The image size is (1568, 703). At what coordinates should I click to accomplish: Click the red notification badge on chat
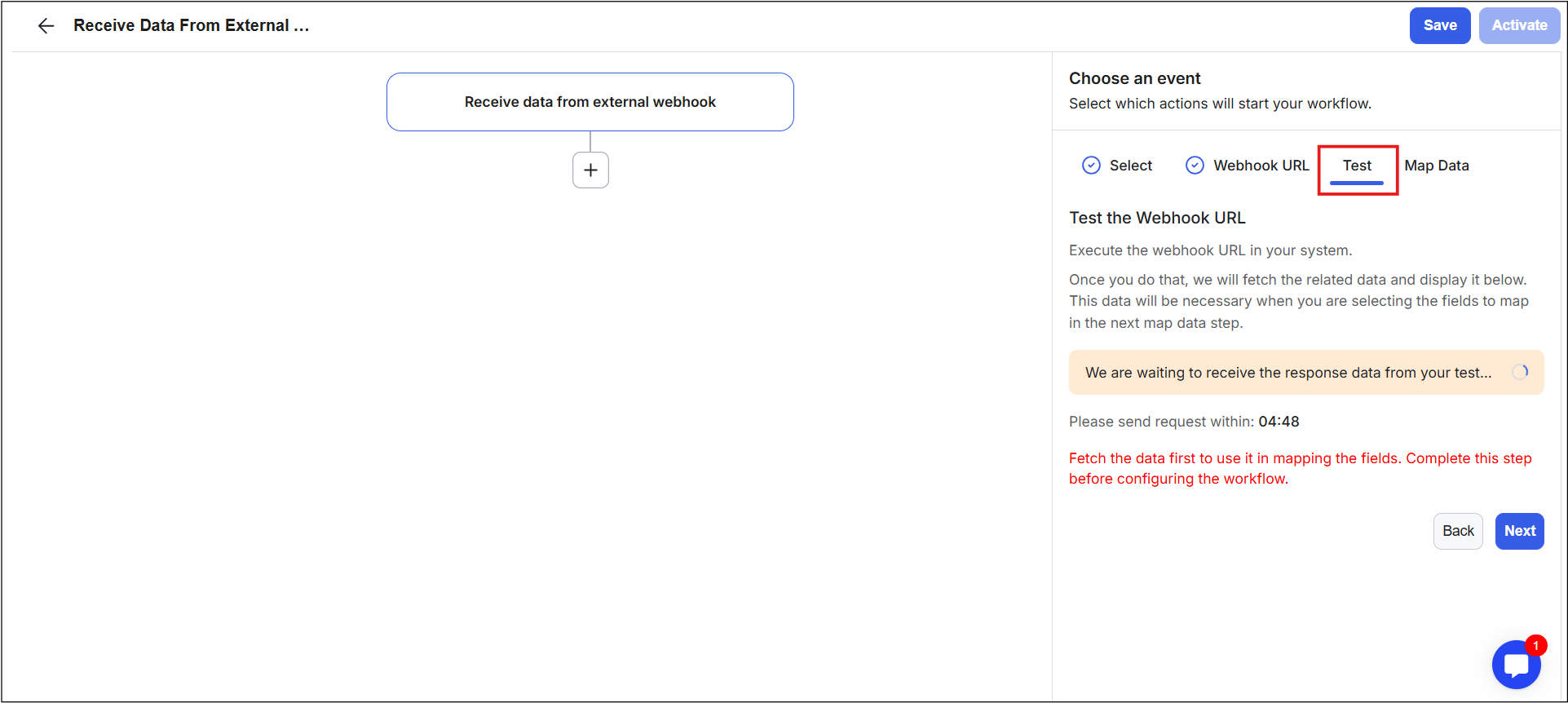point(1536,646)
